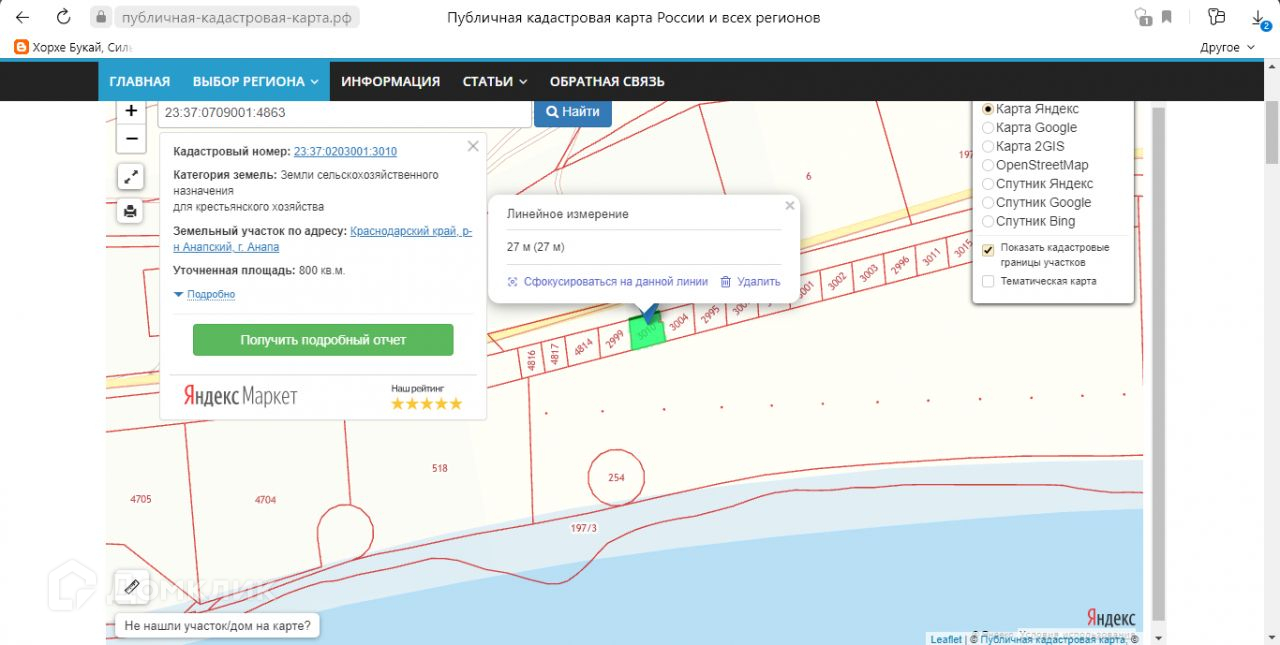Toggle fullscreen map view icon
The width and height of the screenshot is (1280, 645).
click(131, 177)
